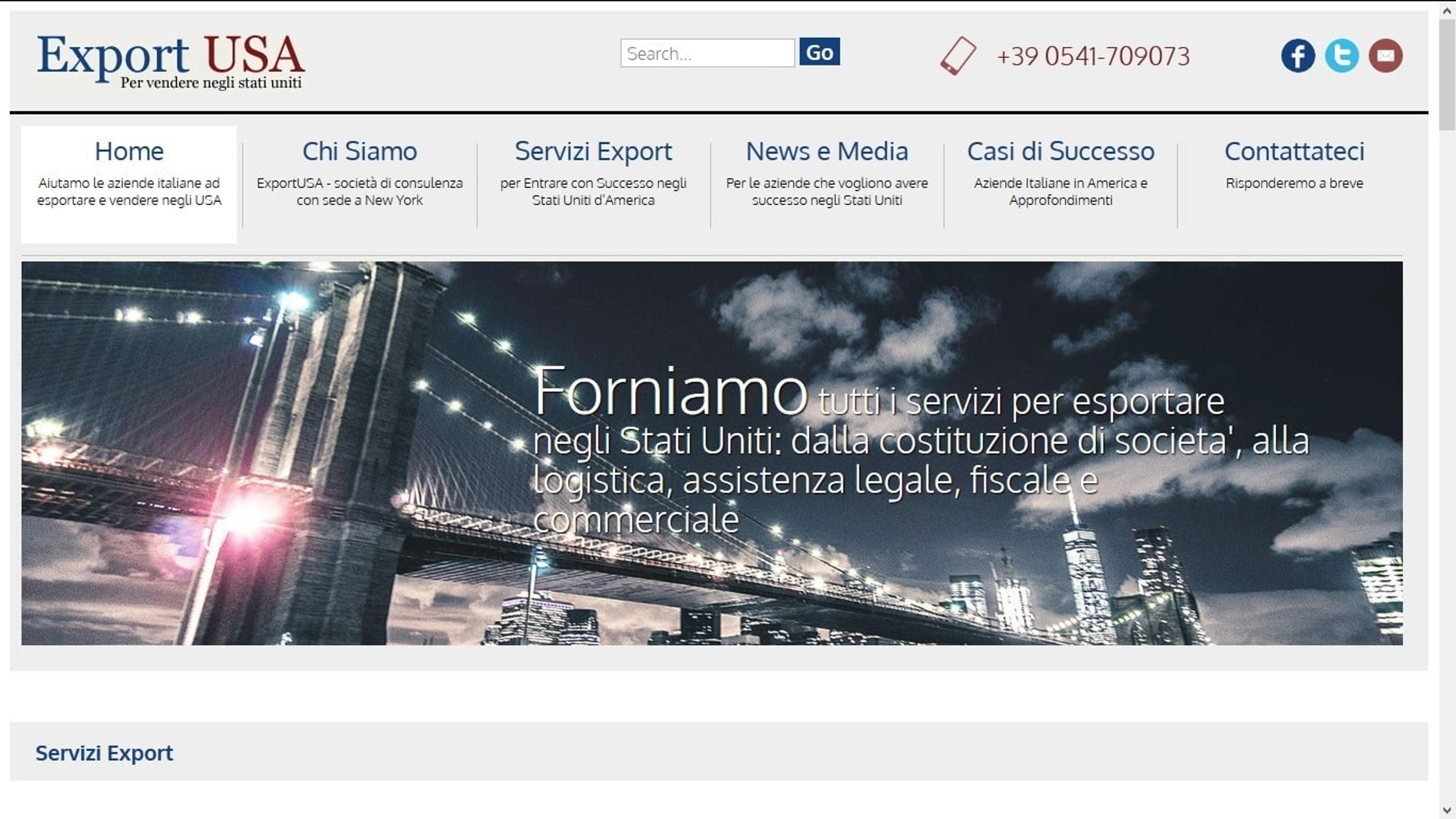1456x819 pixels.
Task: Click 'Risponderemo a breve' subtitle text
Action: (1294, 183)
